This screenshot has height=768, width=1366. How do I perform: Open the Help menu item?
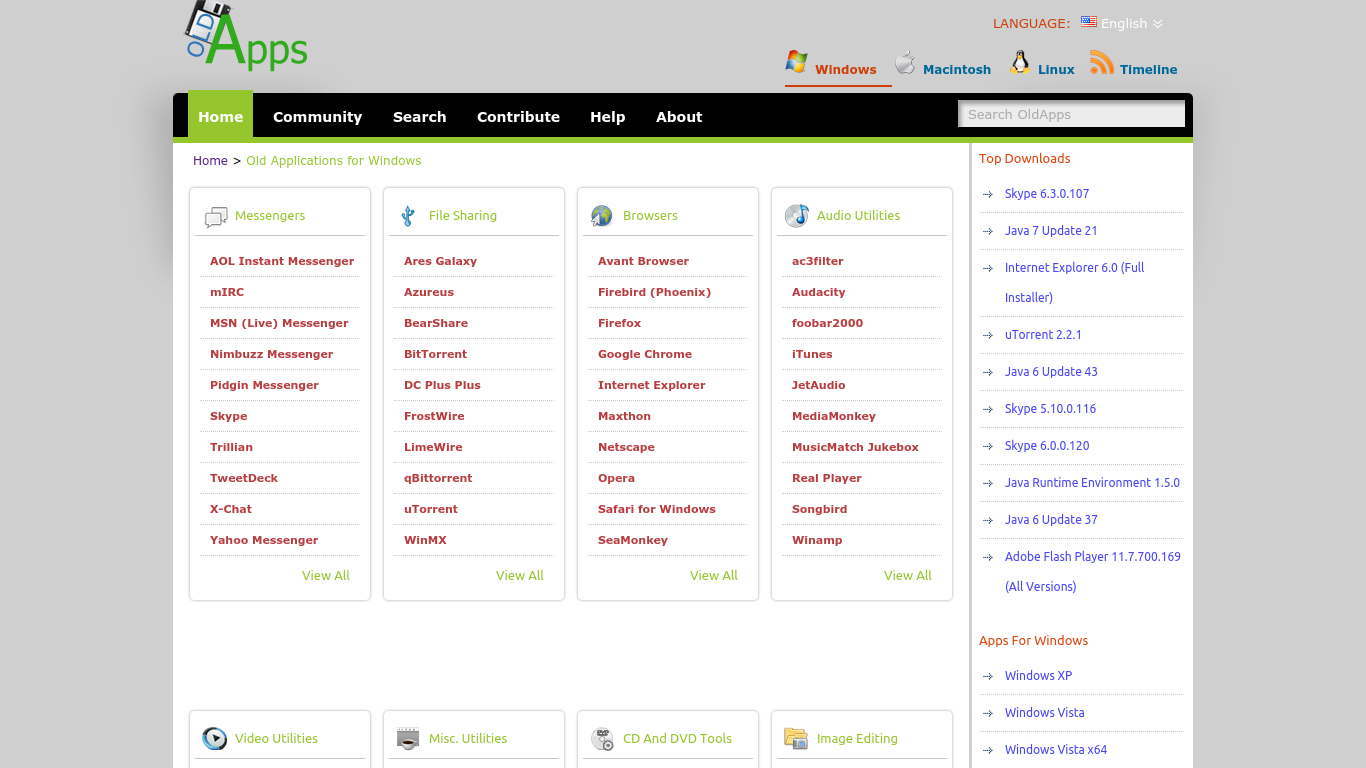(607, 116)
